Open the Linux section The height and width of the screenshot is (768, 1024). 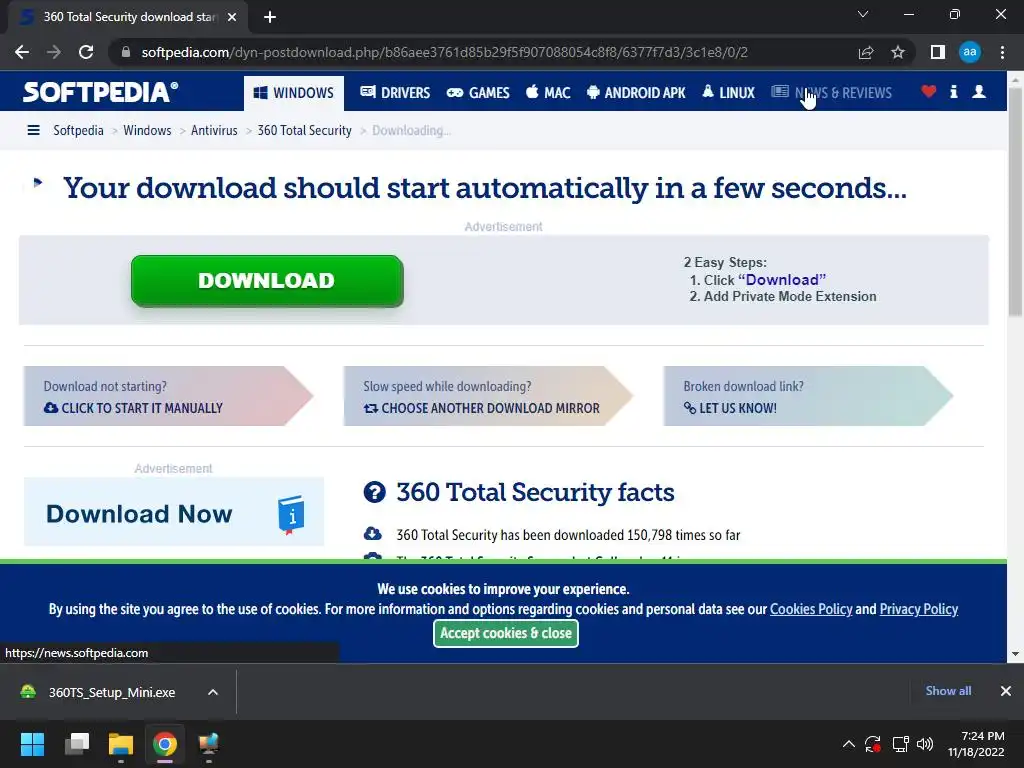click(728, 93)
